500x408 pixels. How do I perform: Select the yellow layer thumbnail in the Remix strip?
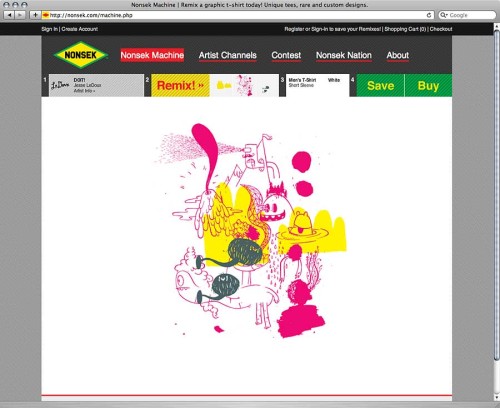coord(224,86)
